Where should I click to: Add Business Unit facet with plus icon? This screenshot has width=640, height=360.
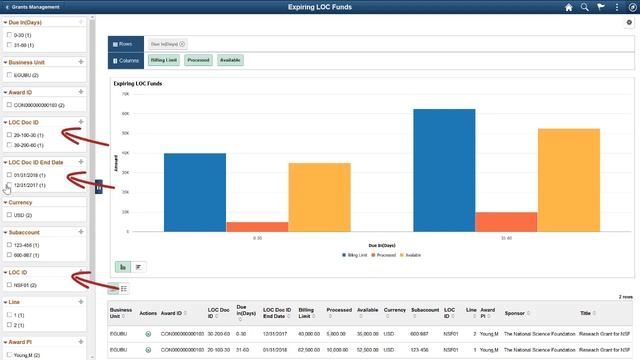pos(81,62)
